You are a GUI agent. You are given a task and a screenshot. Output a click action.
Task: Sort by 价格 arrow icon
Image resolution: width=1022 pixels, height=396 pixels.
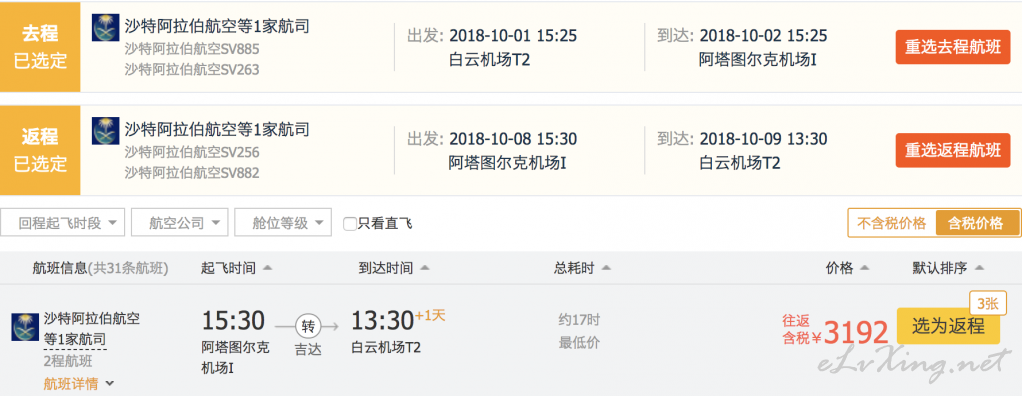pyautogui.click(x=865, y=268)
